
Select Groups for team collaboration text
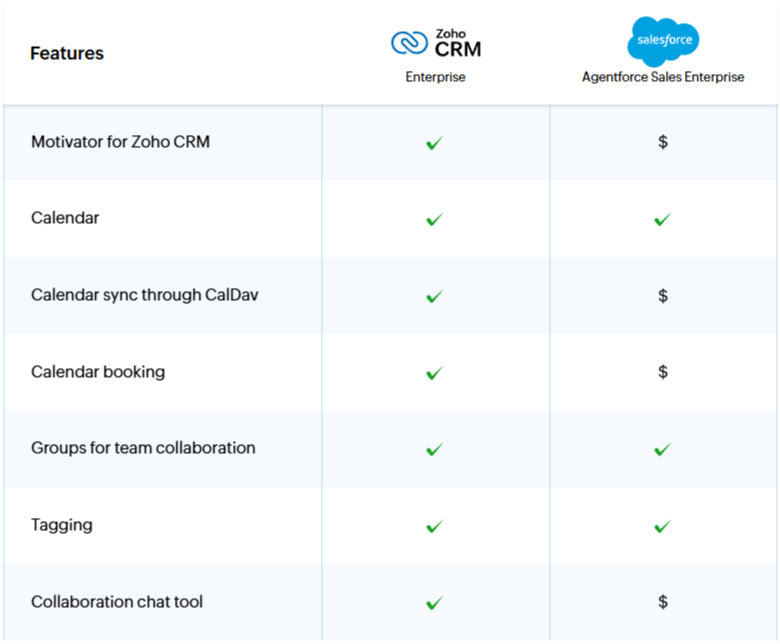click(x=143, y=448)
